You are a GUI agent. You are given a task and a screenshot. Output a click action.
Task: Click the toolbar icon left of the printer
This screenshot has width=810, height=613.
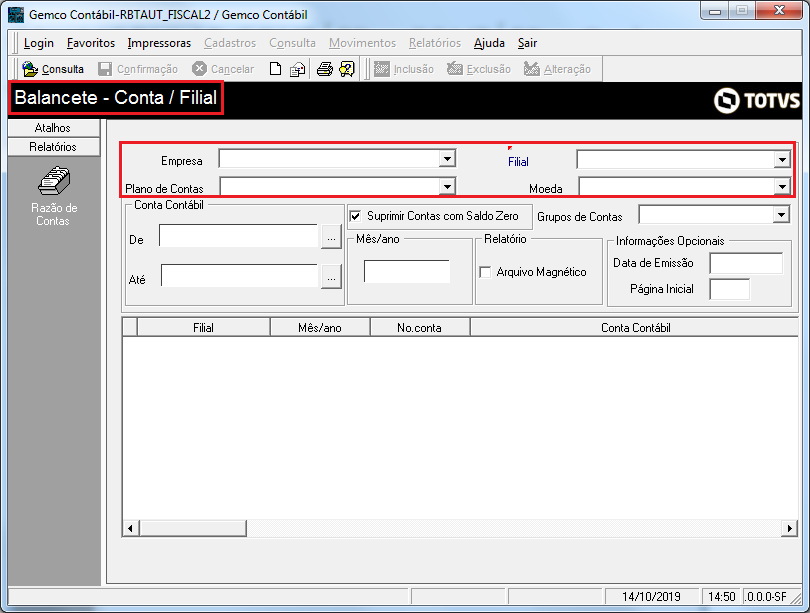(298, 69)
